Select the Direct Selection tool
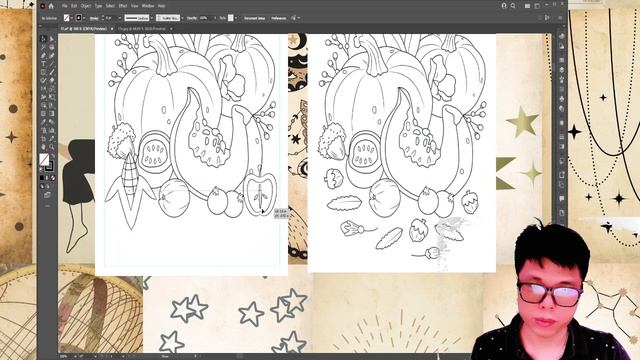Viewport: 640px width, 360px height. (x=51, y=38)
